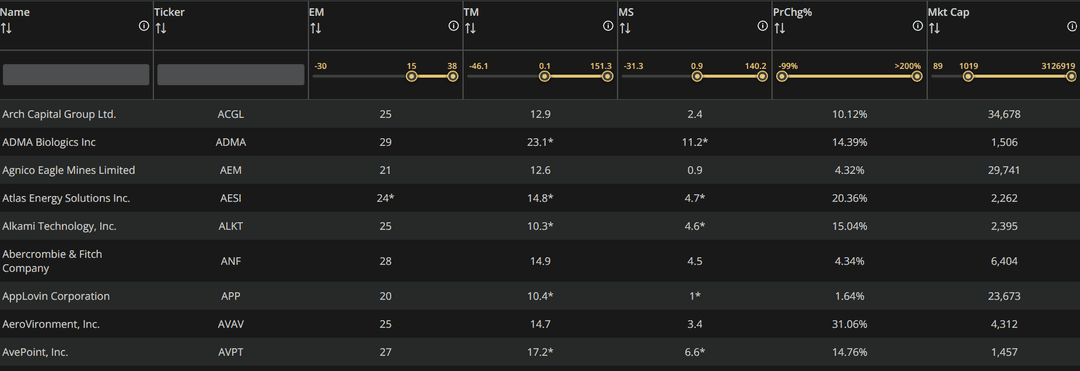Open info icon for PrChg% column
1080x371 pixels.
tap(917, 26)
